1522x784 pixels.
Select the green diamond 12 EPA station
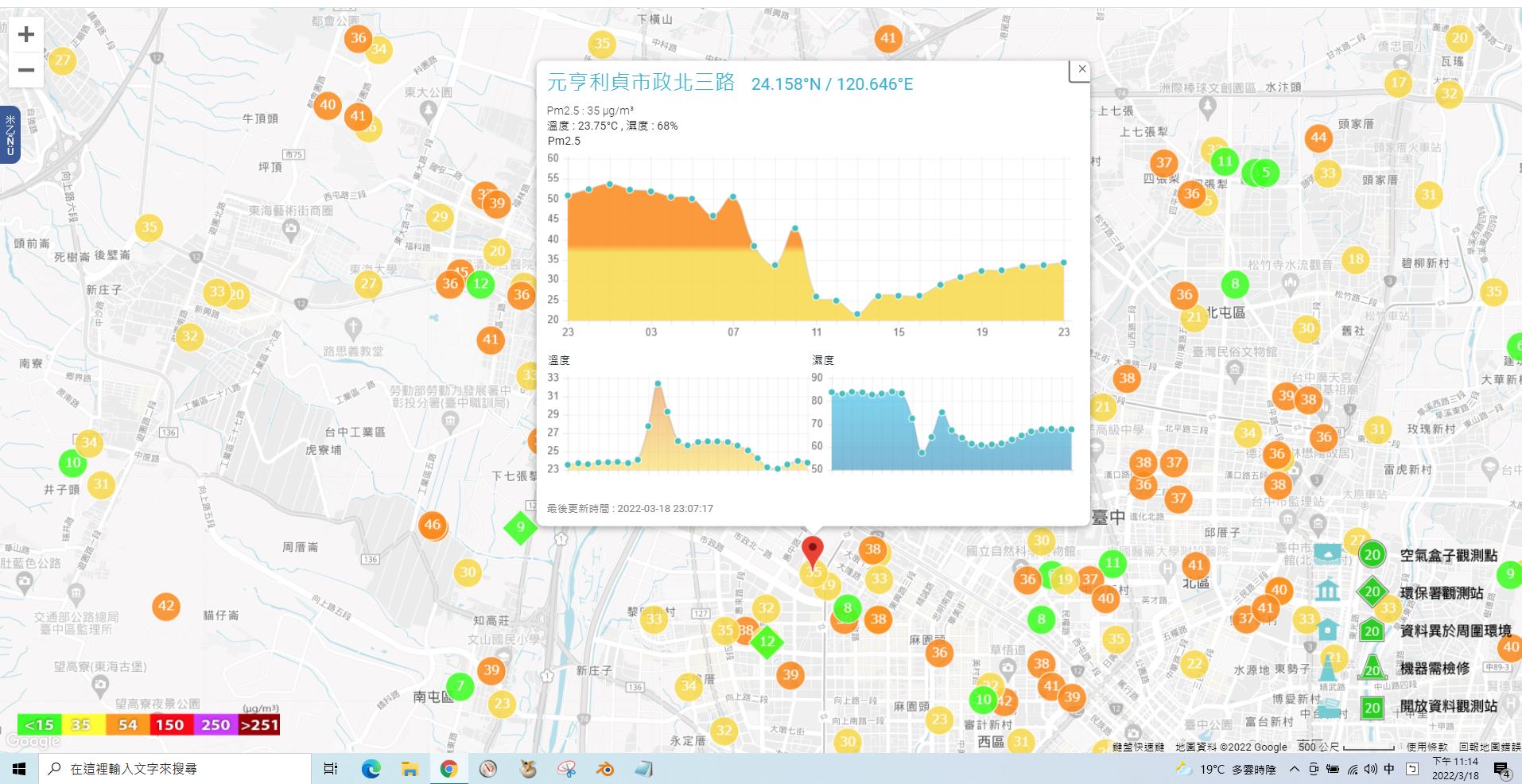(767, 642)
